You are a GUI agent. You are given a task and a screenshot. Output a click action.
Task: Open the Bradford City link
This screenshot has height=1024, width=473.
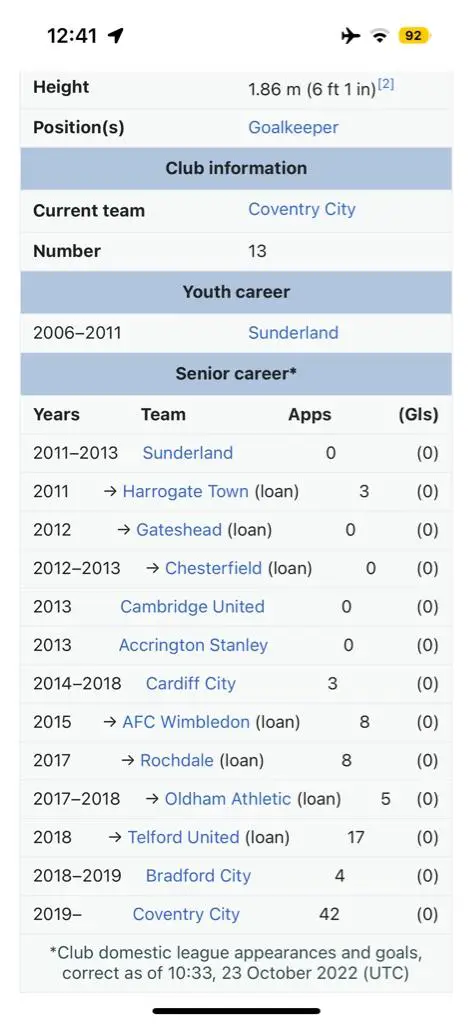point(199,876)
